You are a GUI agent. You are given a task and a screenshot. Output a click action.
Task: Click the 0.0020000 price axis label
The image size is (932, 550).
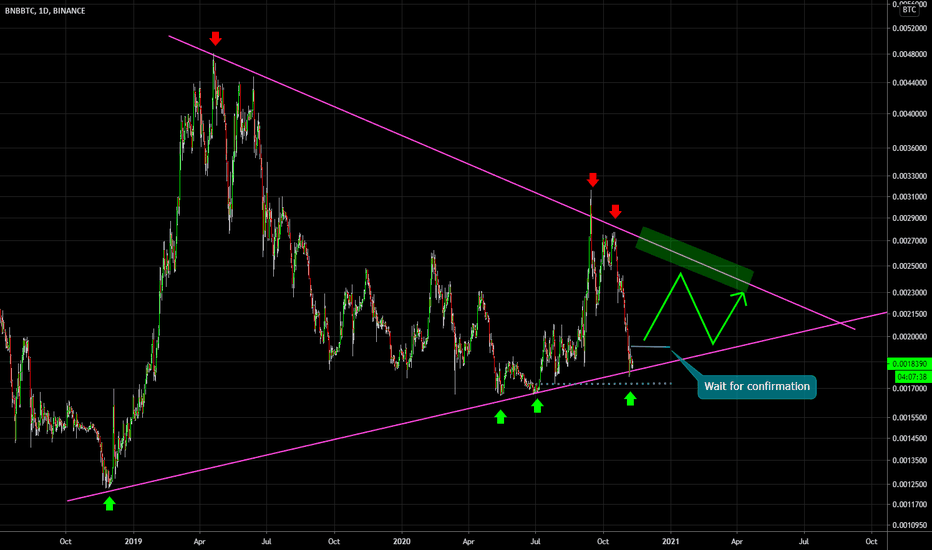(909, 337)
